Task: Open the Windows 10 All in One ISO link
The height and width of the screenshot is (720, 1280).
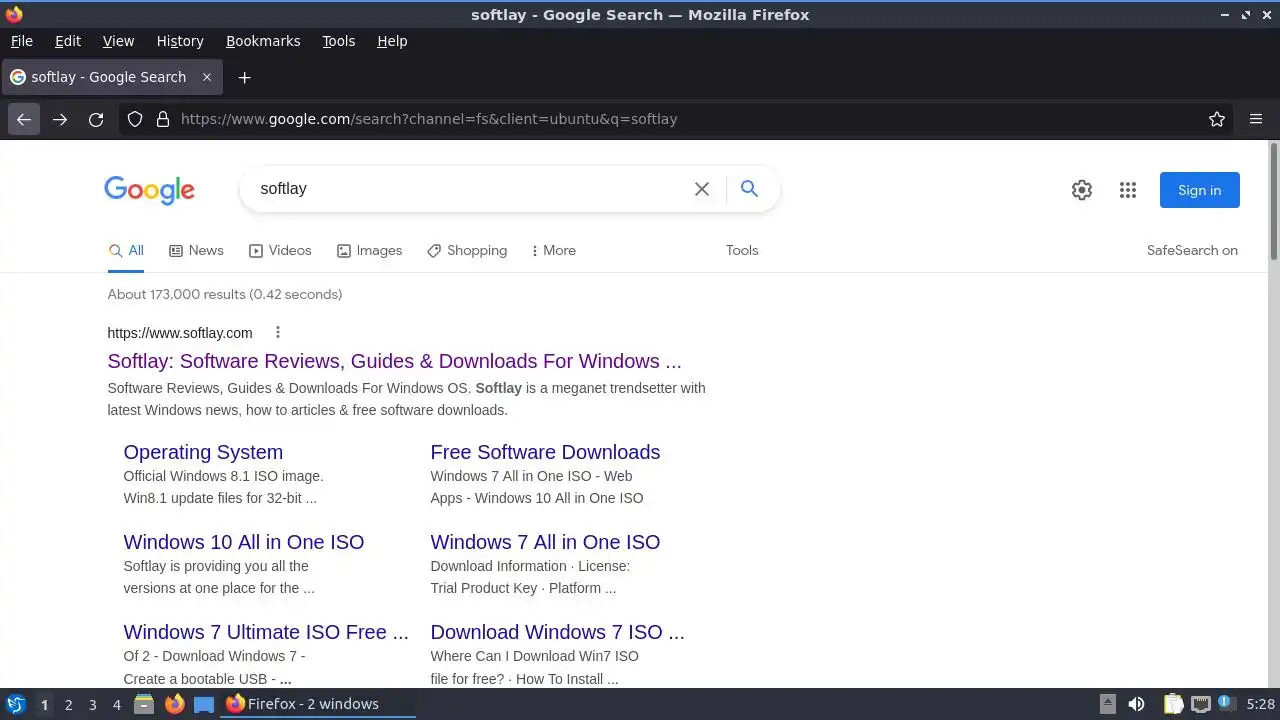Action: [x=244, y=542]
